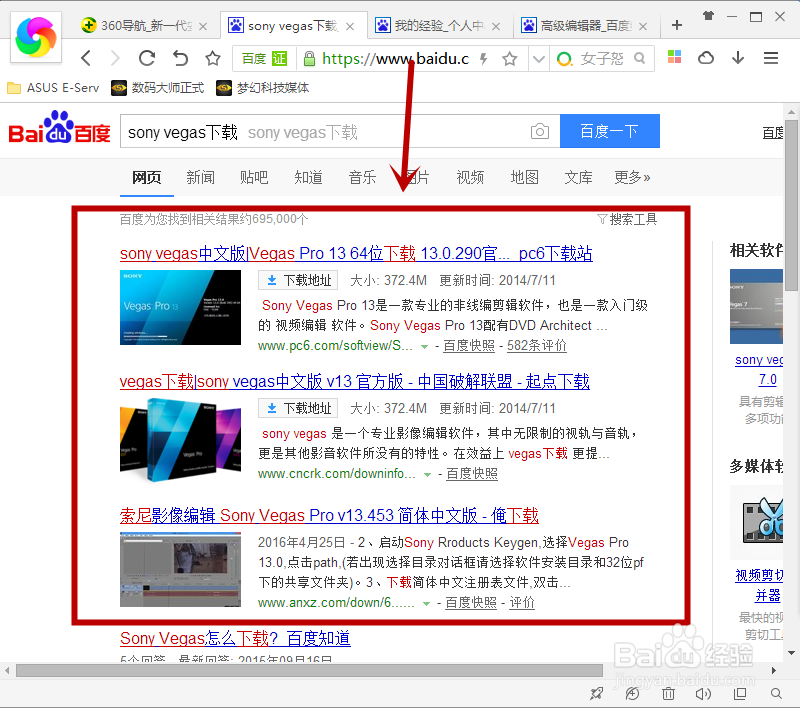This screenshot has width=800, height=708.
Task: Click the camera image-search icon
Action: (540, 132)
